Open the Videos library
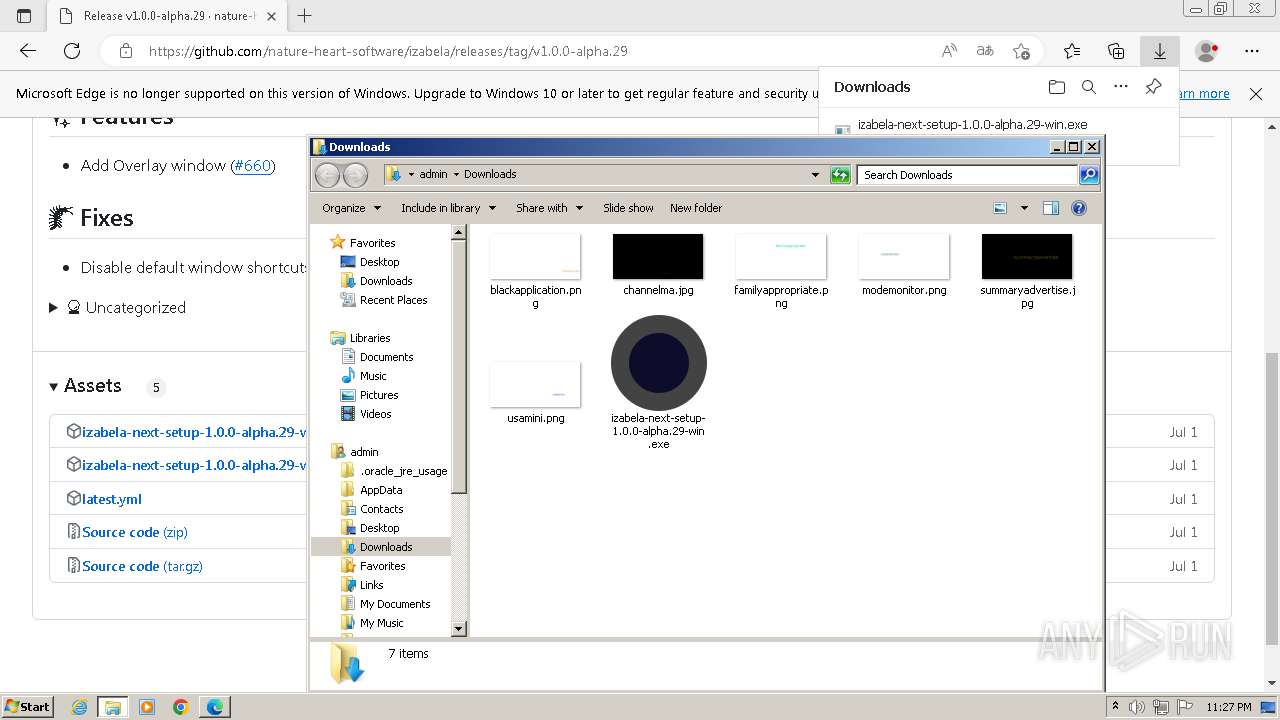Viewport: 1280px width, 720px height. click(375, 414)
